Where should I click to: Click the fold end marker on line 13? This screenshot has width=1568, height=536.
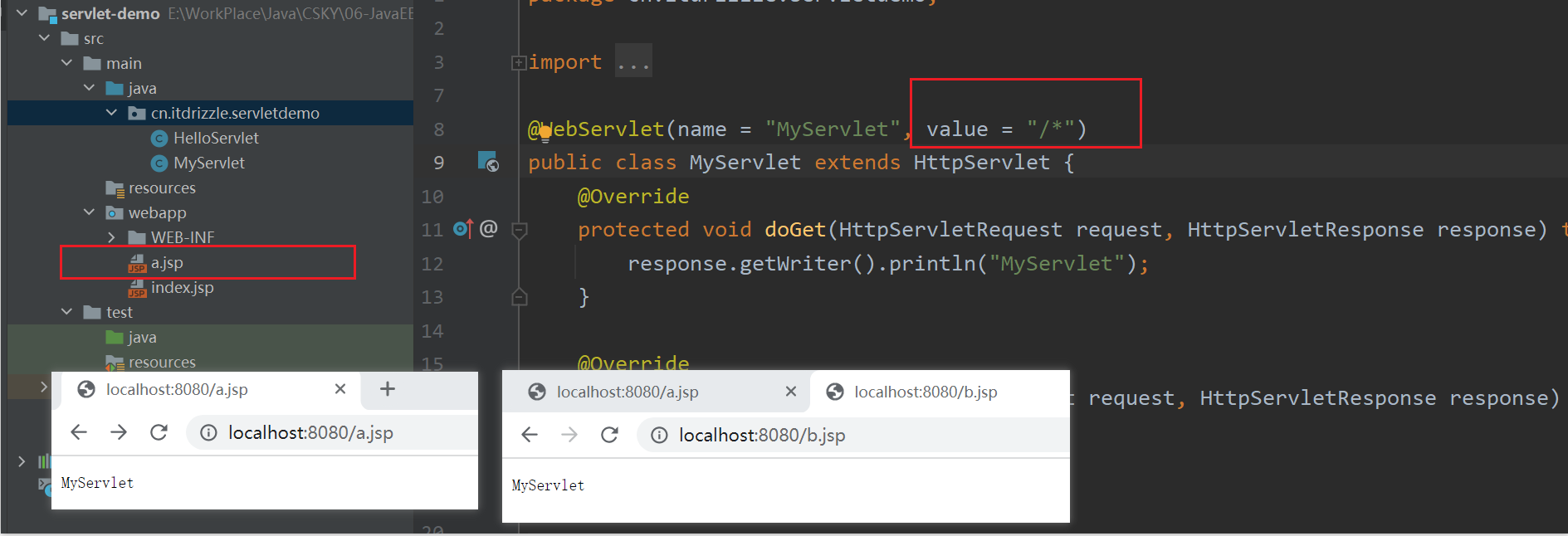pos(520,296)
